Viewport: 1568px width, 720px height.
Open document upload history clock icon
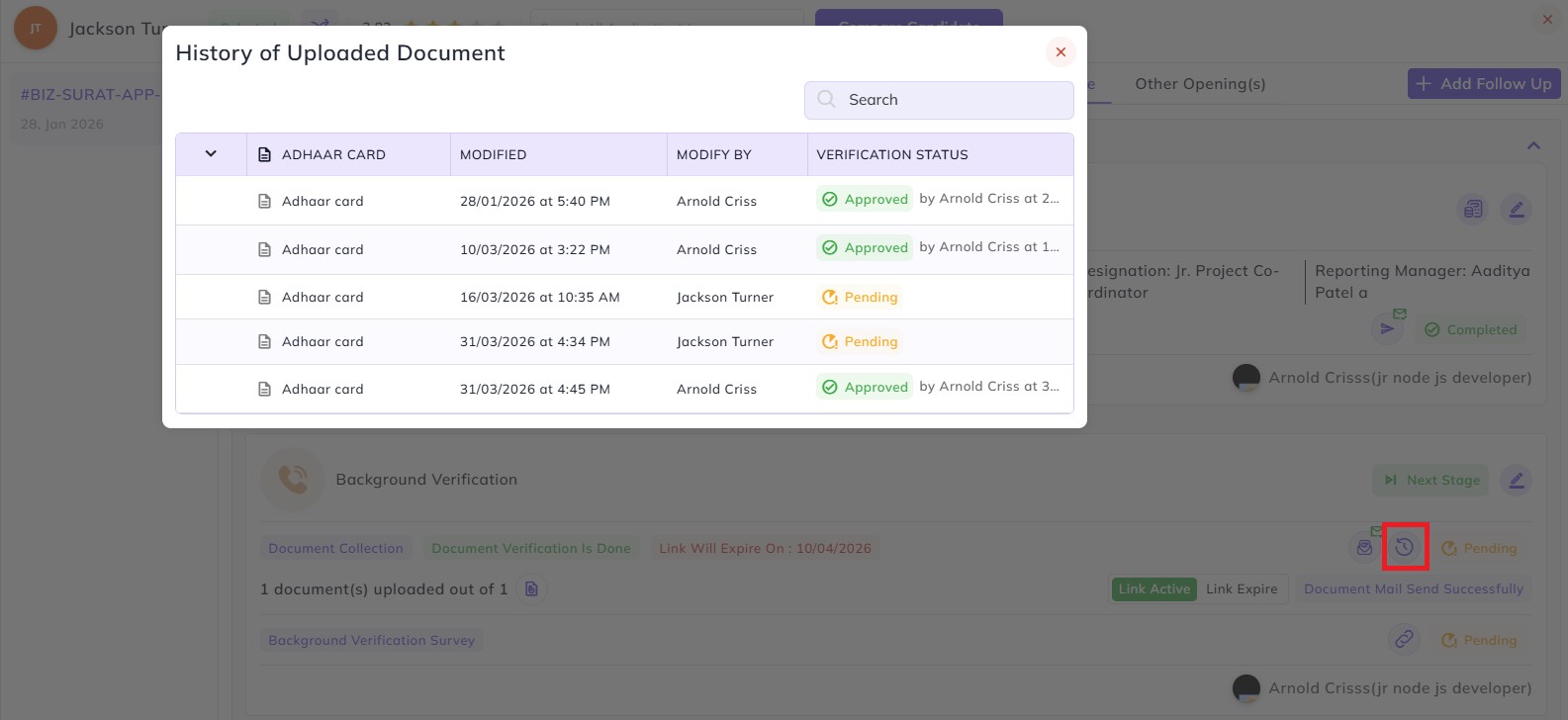pyautogui.click(x=1405, y=547)
